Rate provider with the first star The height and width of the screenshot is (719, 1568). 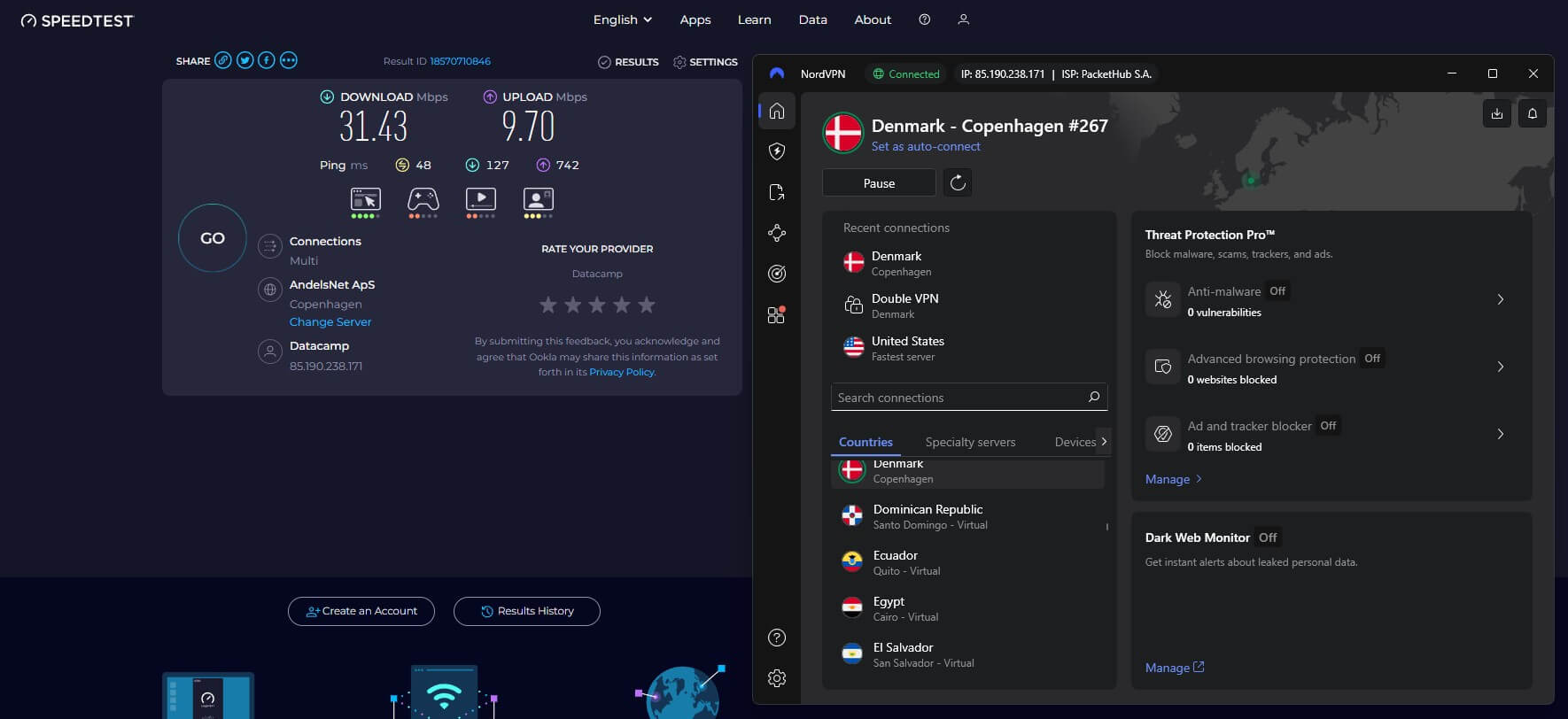(548, 305)
